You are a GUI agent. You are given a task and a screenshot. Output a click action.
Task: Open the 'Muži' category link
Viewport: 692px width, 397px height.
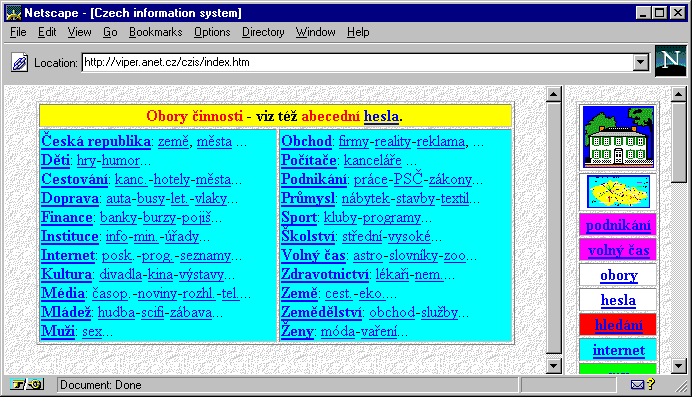(58, 331)
